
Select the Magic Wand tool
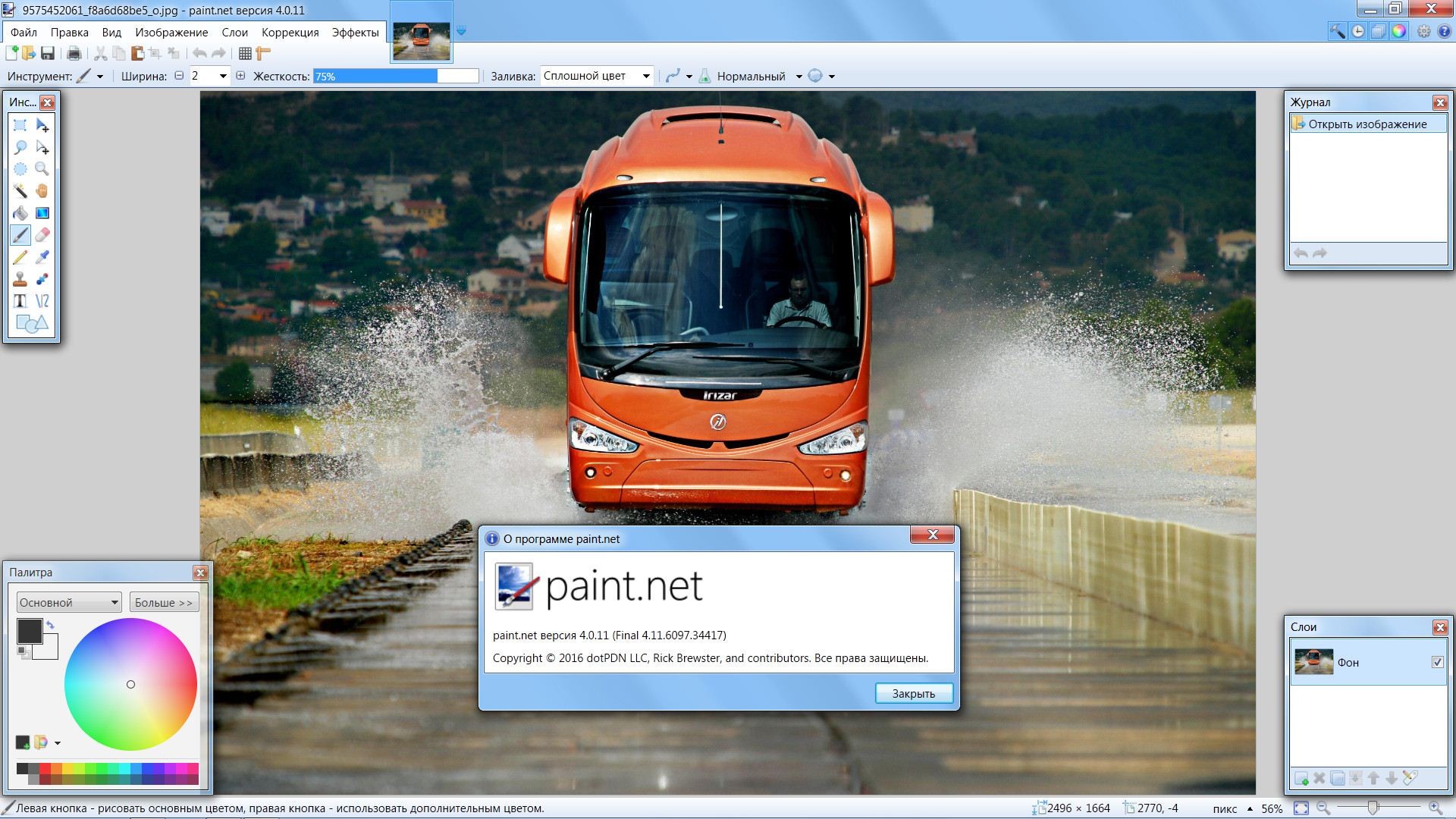pyautogui.click(x=20, y=191)
